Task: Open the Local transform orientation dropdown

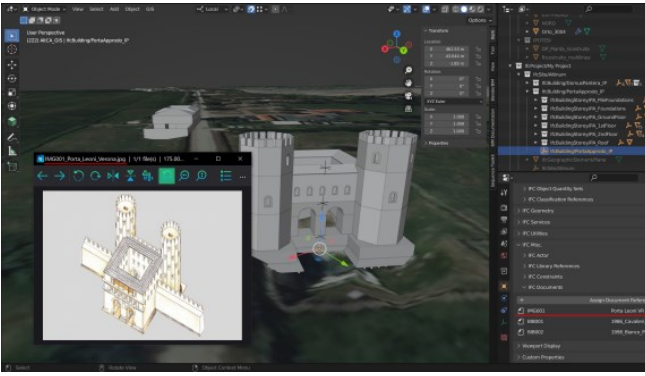Action: pyautogui.click(x=212, y=9)
